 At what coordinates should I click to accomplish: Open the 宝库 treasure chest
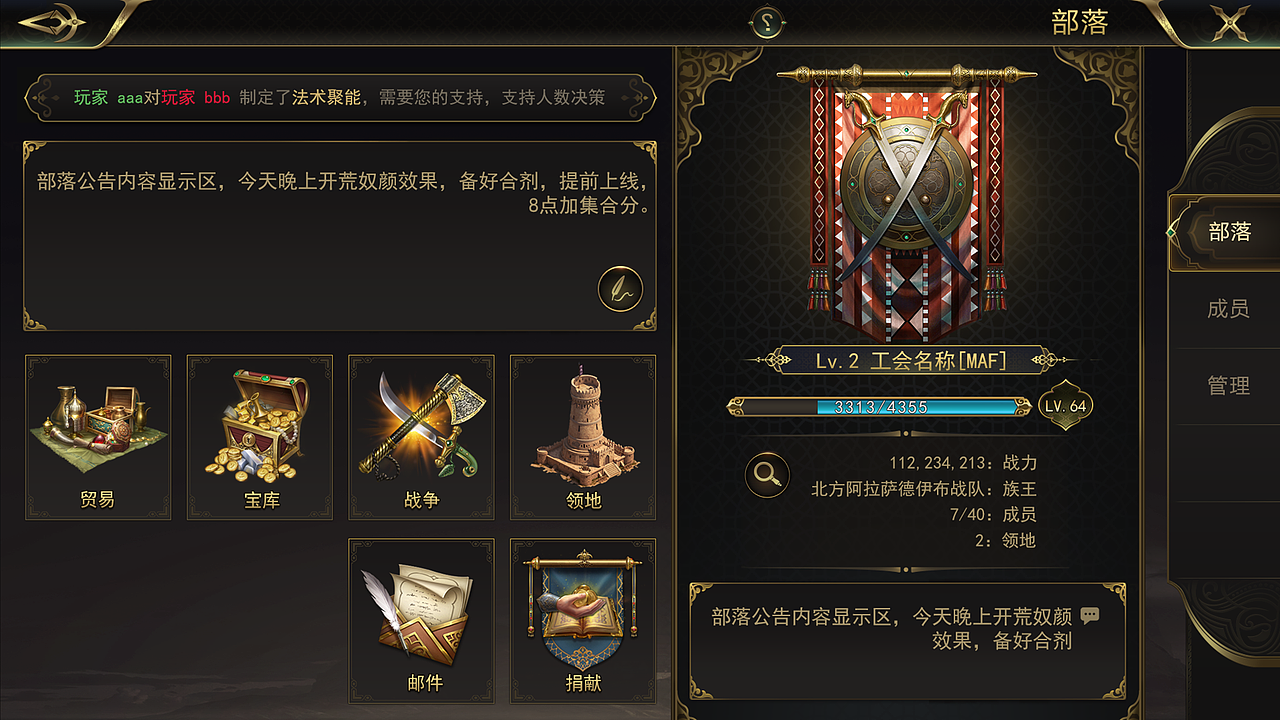(x=260, y=437)
